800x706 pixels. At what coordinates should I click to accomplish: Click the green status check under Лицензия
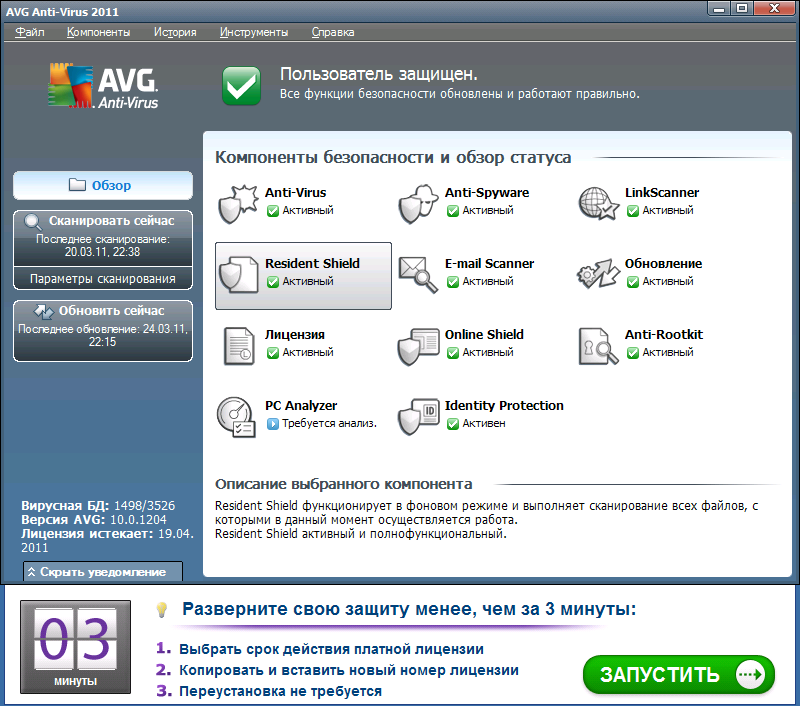(x=272, y=352)
